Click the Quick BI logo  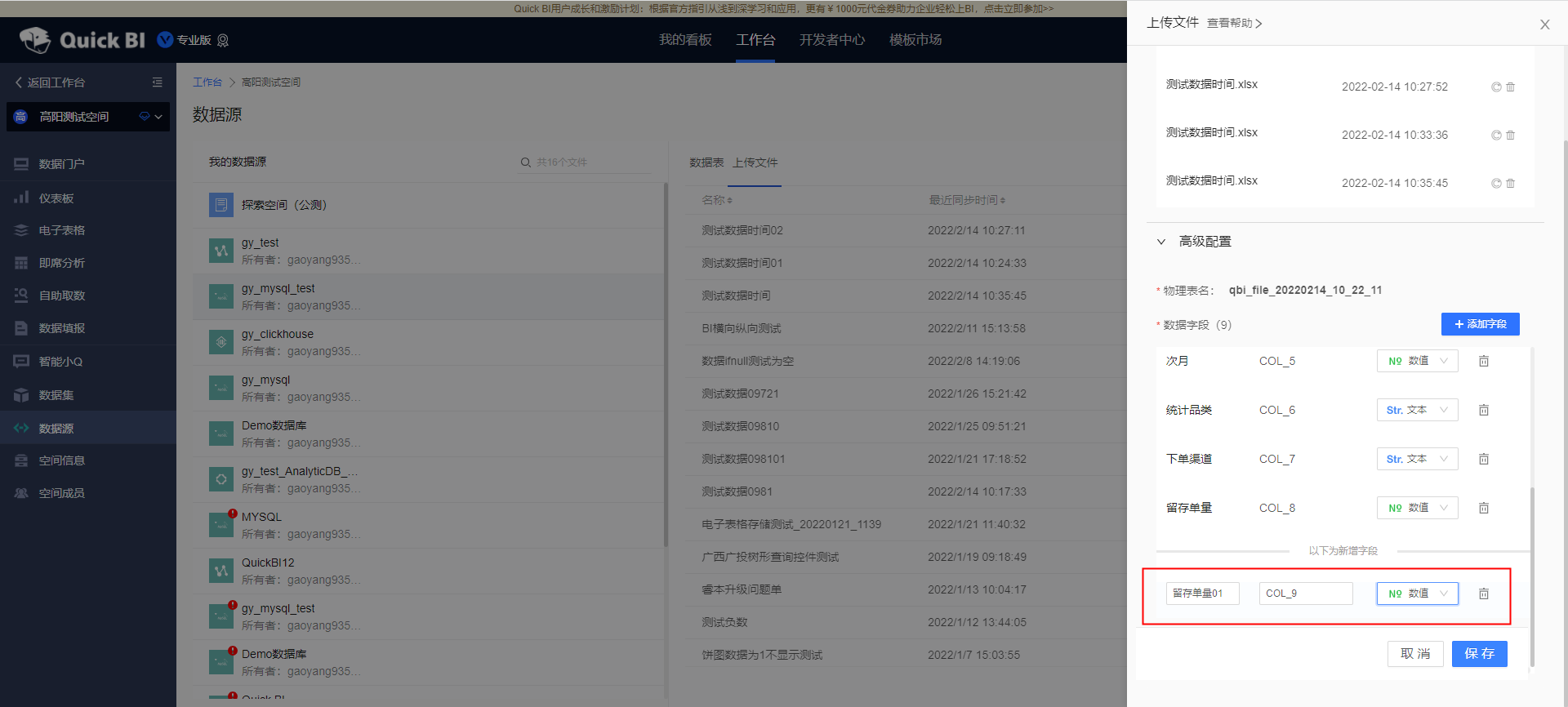[82, 39]
